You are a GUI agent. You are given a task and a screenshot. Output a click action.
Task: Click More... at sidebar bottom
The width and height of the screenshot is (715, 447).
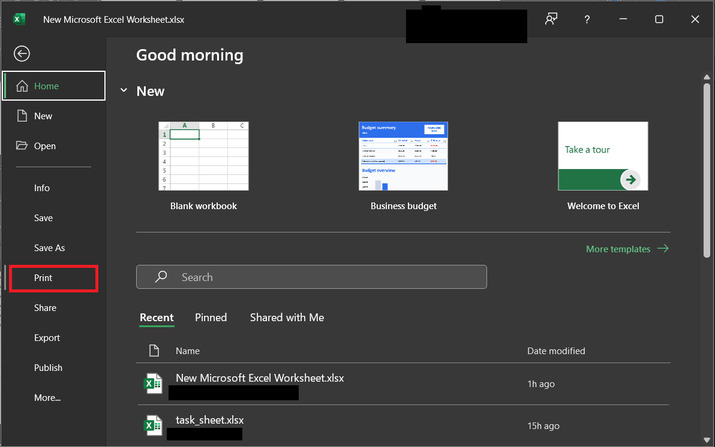(47, 398)
